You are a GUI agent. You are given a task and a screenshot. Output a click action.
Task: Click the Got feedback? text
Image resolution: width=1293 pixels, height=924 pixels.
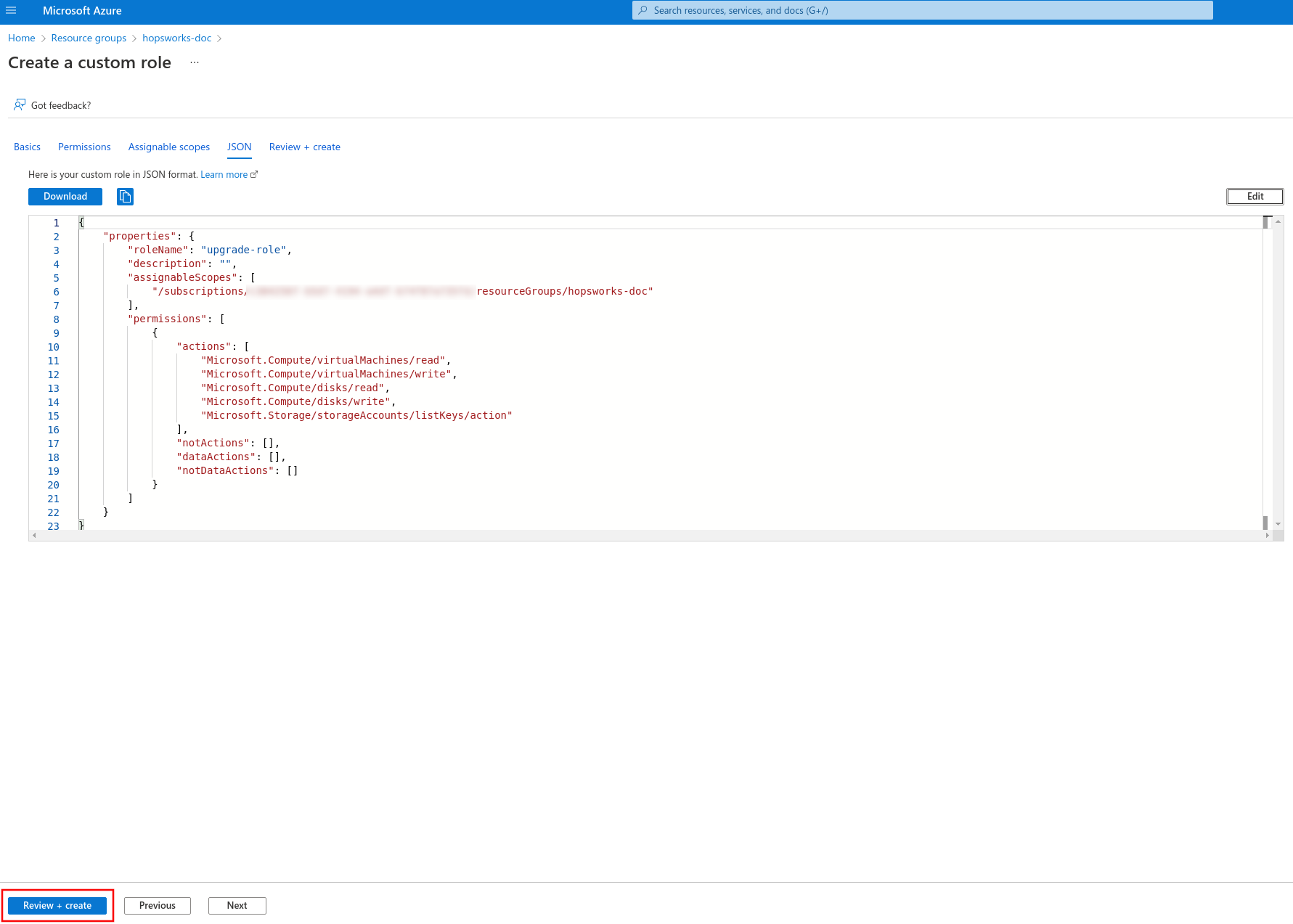click(x=61, y=106)
